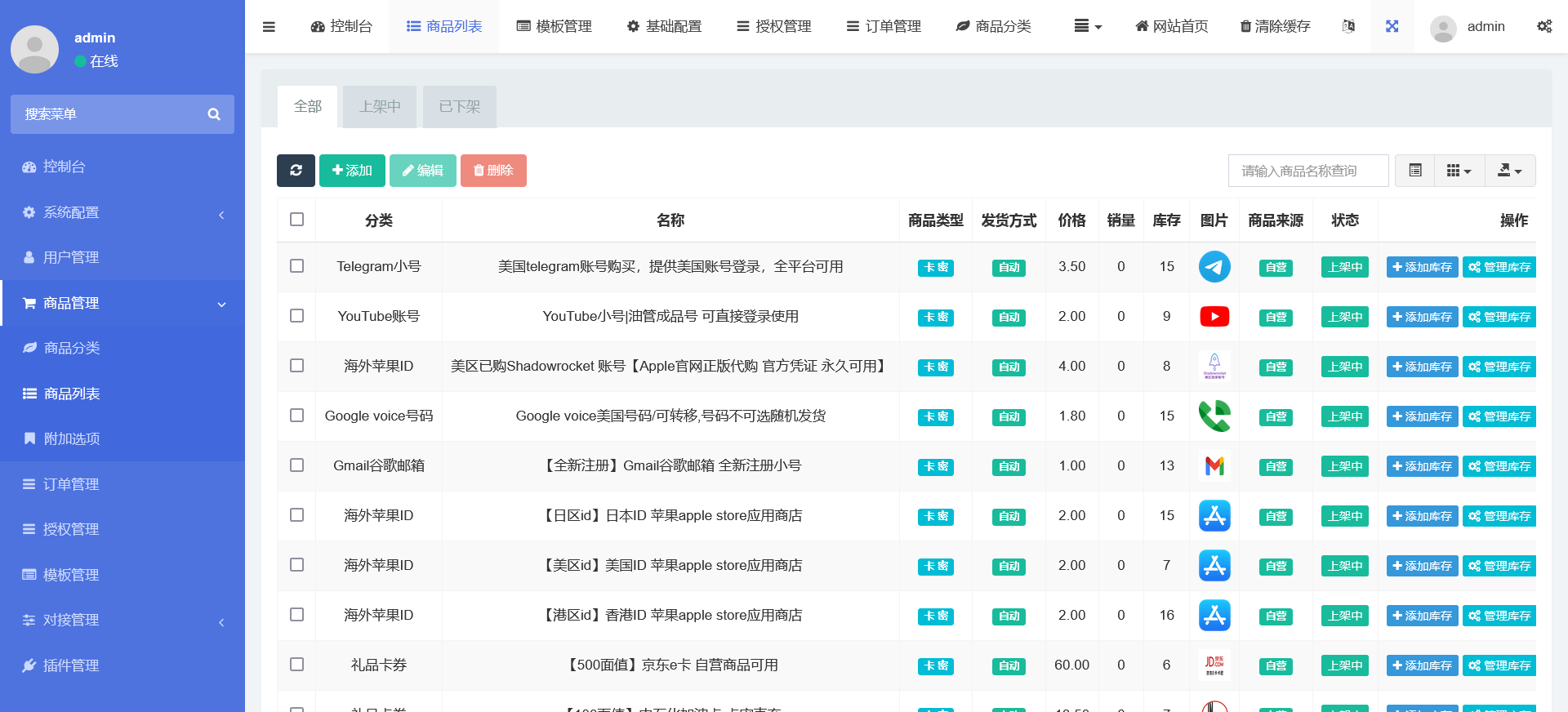1568x712 pixels.
Task: Click the search magnifier in sidebar
Action: click(214, 114)
